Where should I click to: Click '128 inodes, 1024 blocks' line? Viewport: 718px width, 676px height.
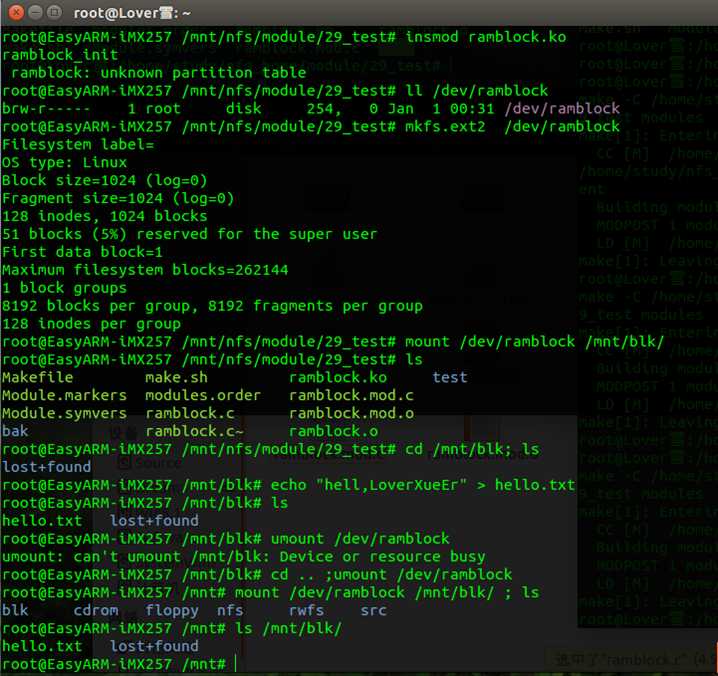[104, 216]
